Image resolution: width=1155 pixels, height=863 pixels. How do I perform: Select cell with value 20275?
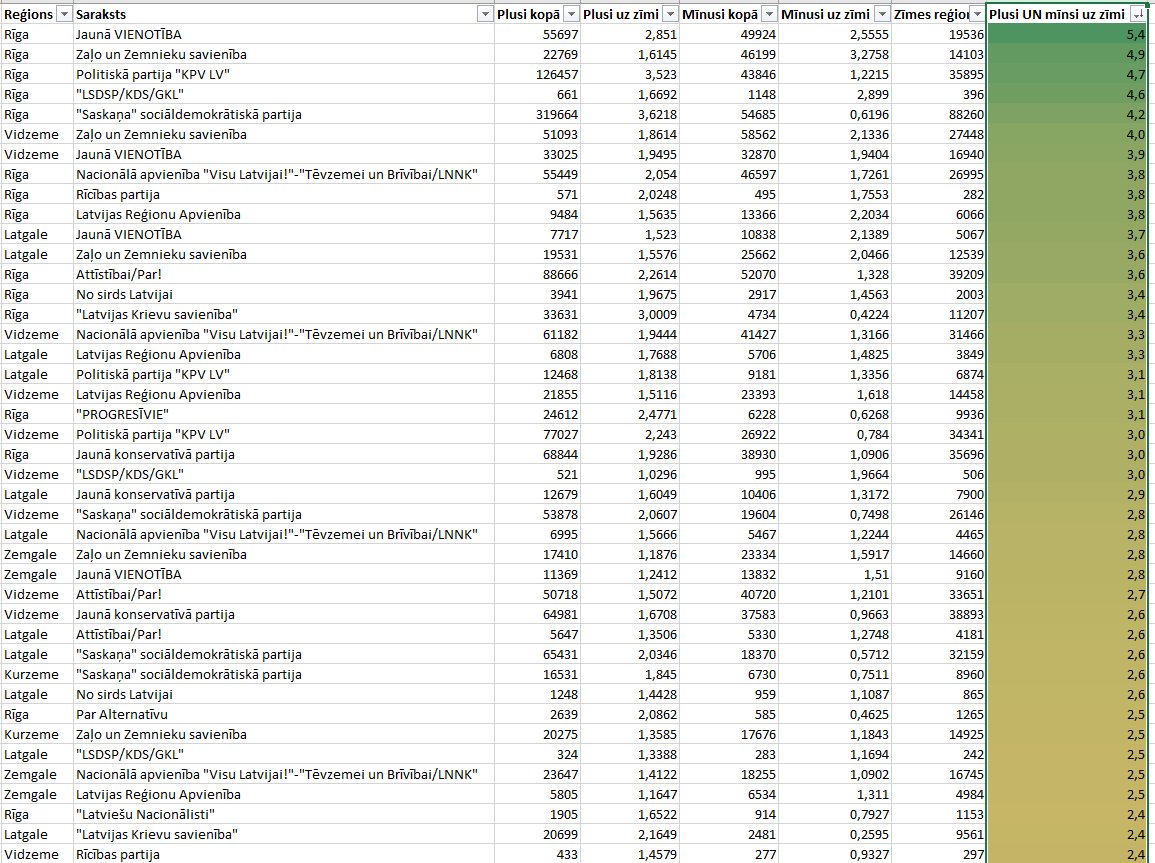click(538, 734)
